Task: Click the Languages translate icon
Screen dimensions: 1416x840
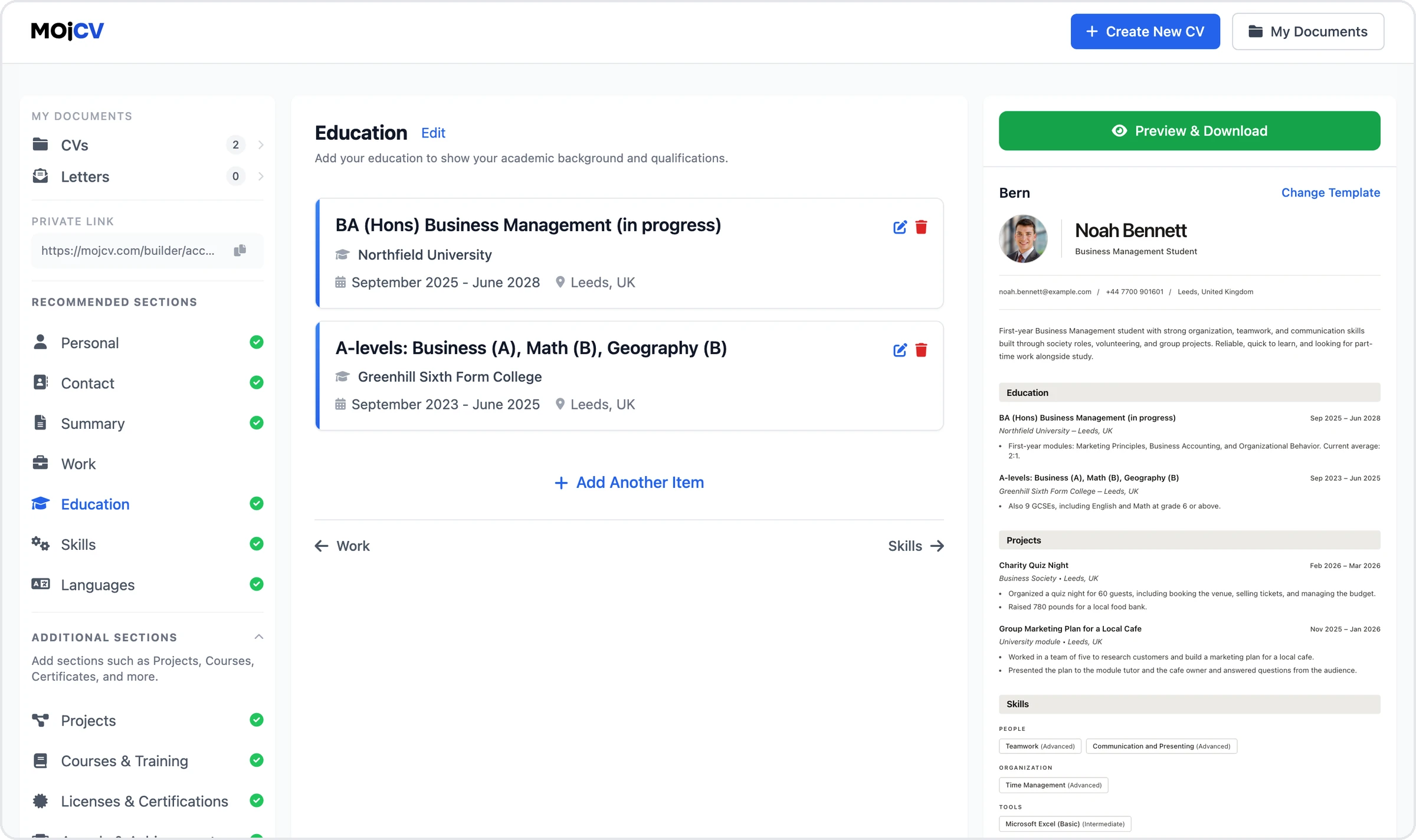Action: pos(40,584)
